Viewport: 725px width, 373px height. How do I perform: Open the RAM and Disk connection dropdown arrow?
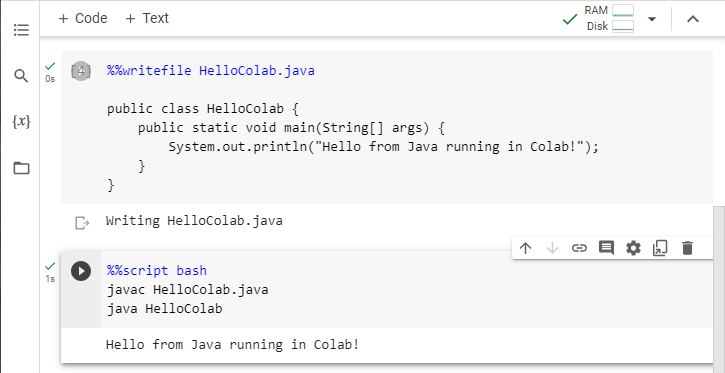tap(652, 19)
